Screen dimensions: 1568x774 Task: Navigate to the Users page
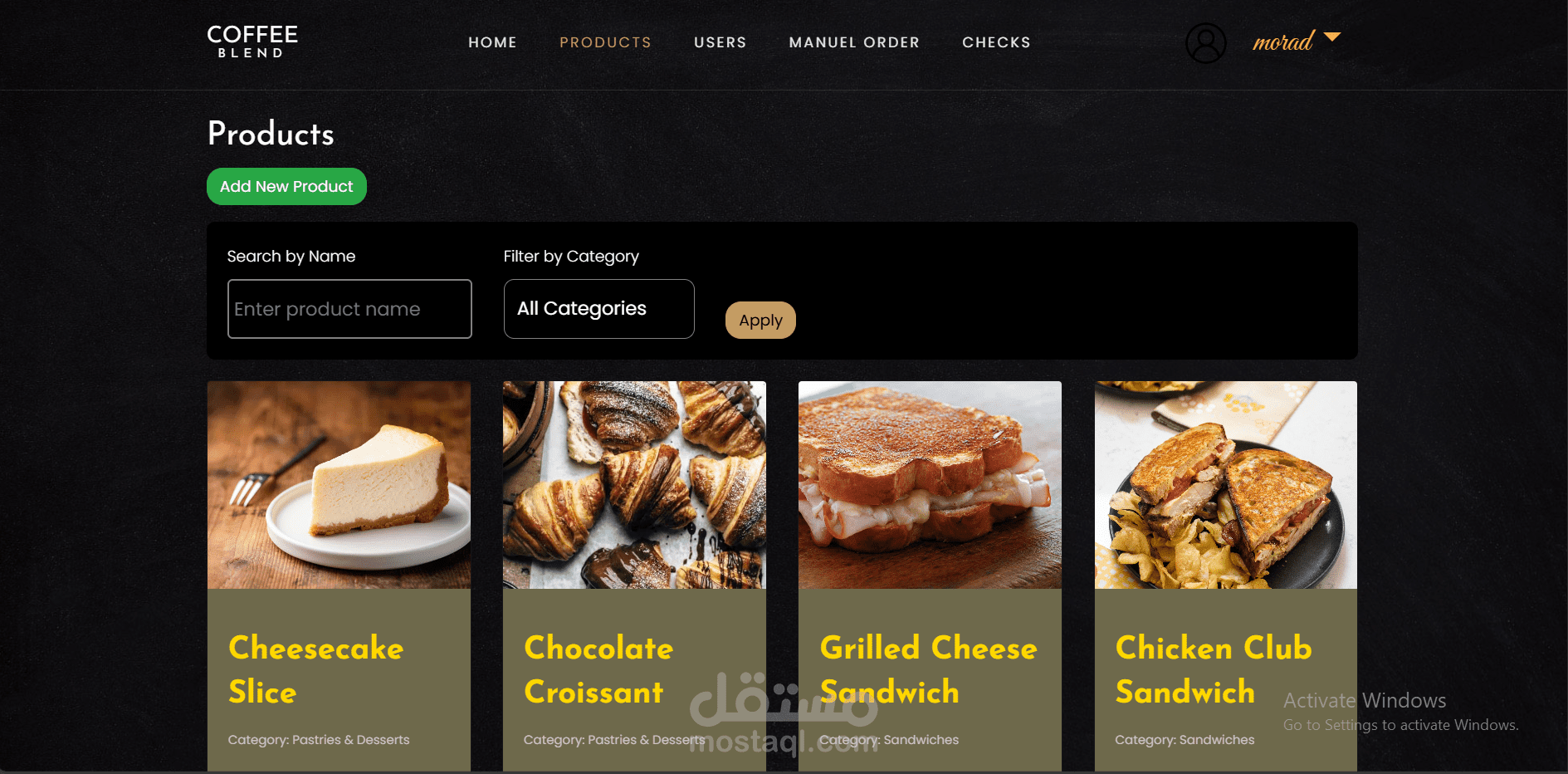[720, 42]
